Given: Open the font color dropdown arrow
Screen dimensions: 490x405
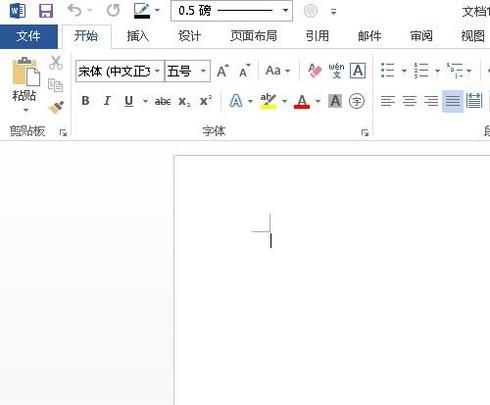Looking at the screenshot, I should pyautogui.click(x=318, y=101).
